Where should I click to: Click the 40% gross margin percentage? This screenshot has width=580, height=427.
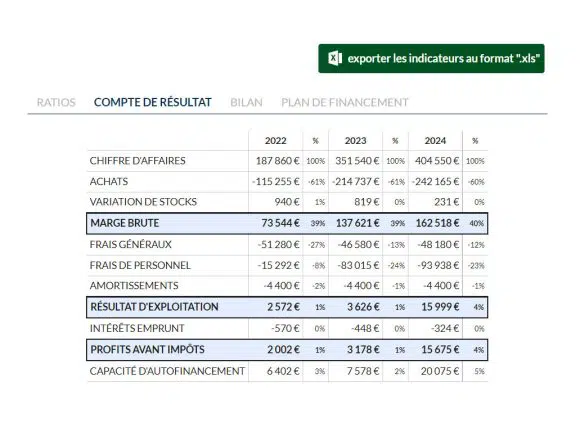click(477, 223)
